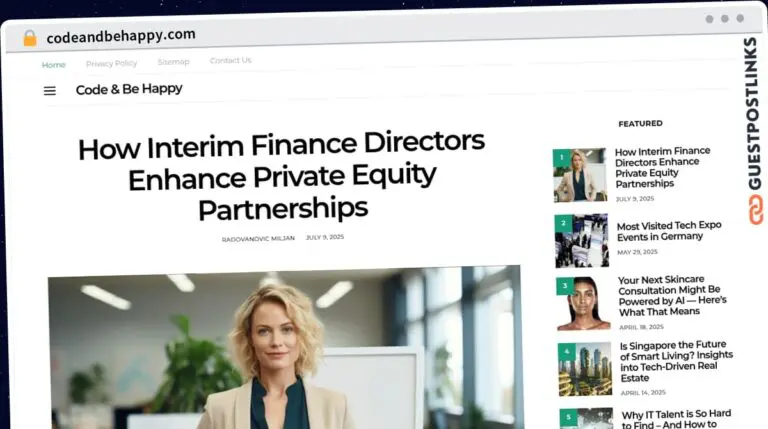The width and height of the screenshot is (768, 429).
Task: Open the hamburger menu icon
Action: [x=49, y=91]
